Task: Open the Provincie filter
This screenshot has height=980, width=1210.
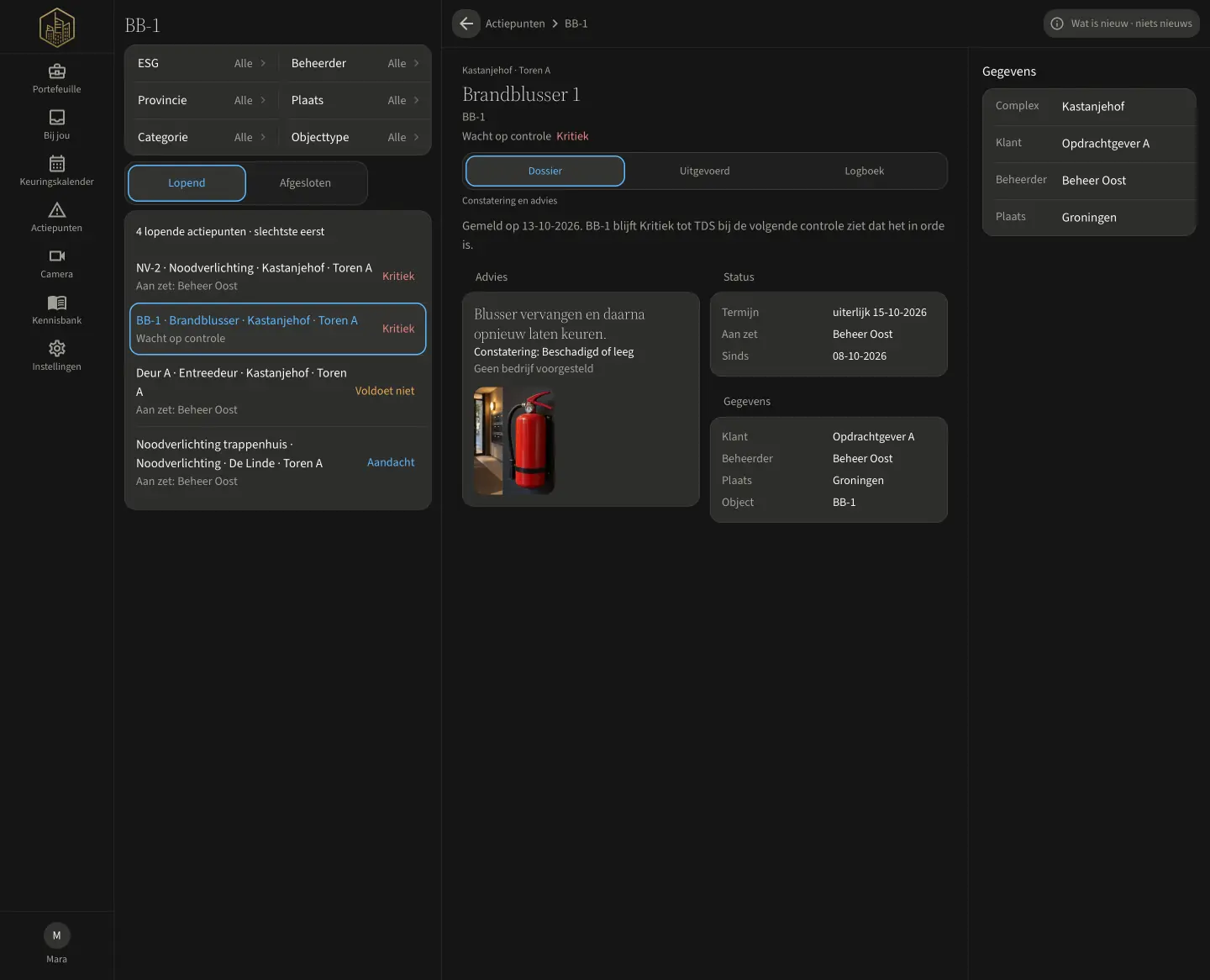Action: tap(202, 100)
